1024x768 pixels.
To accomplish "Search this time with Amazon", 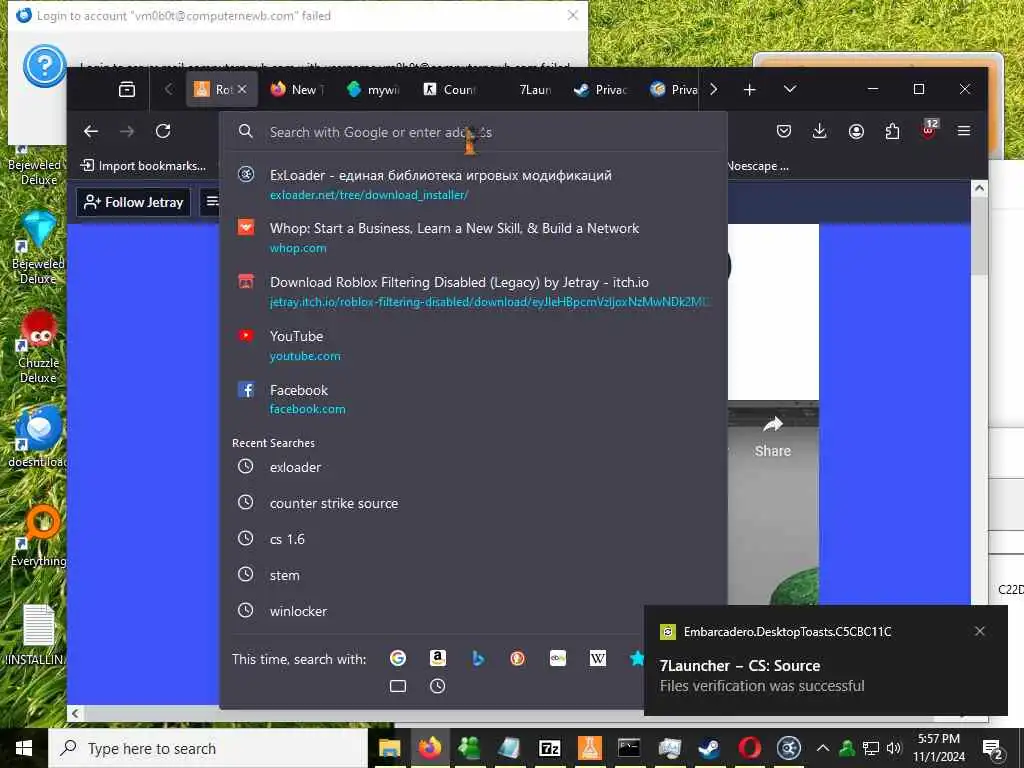I will [x=438, y=658].
